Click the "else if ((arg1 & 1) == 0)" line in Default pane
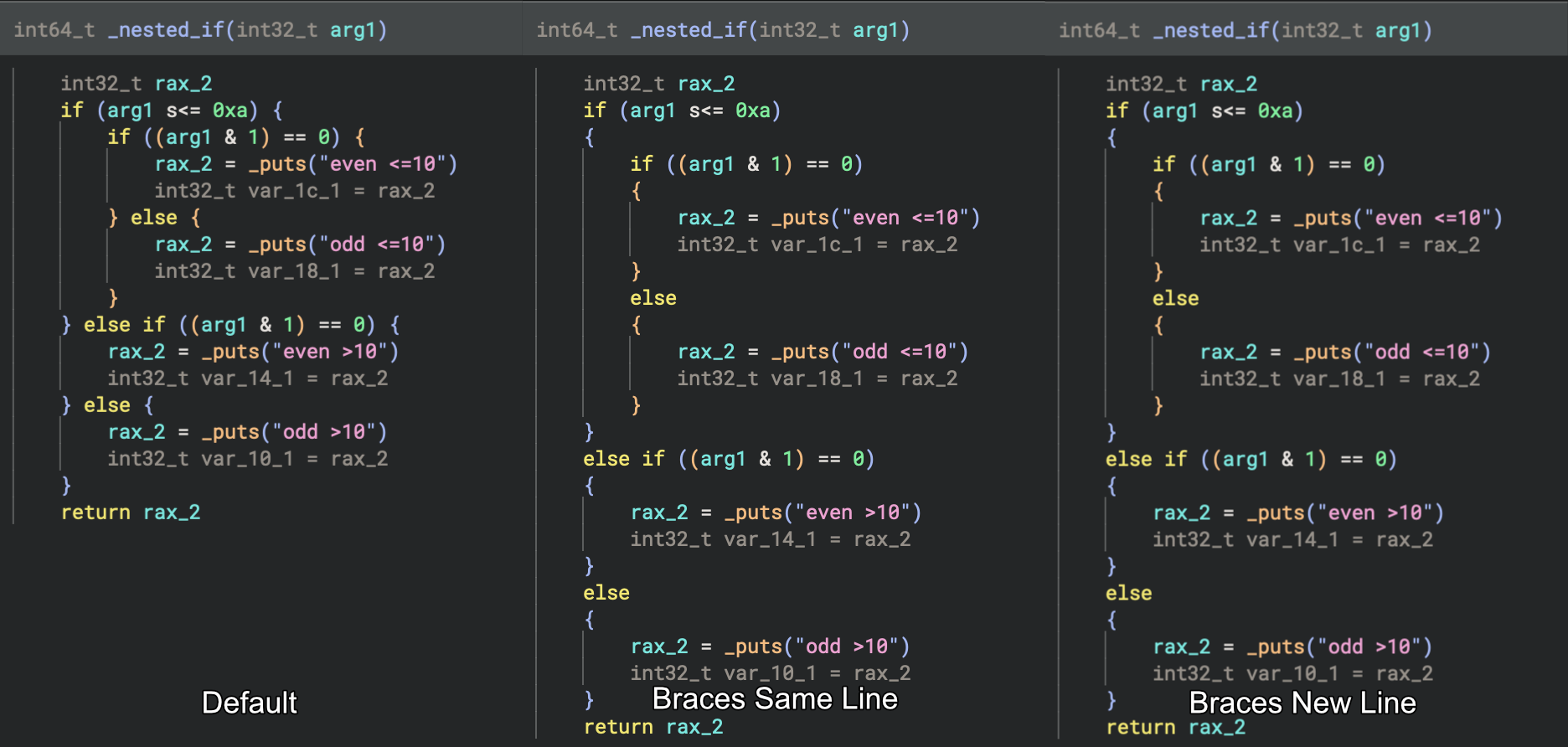The height and width of the screenshot is (747, 1568). pos(230,325)
